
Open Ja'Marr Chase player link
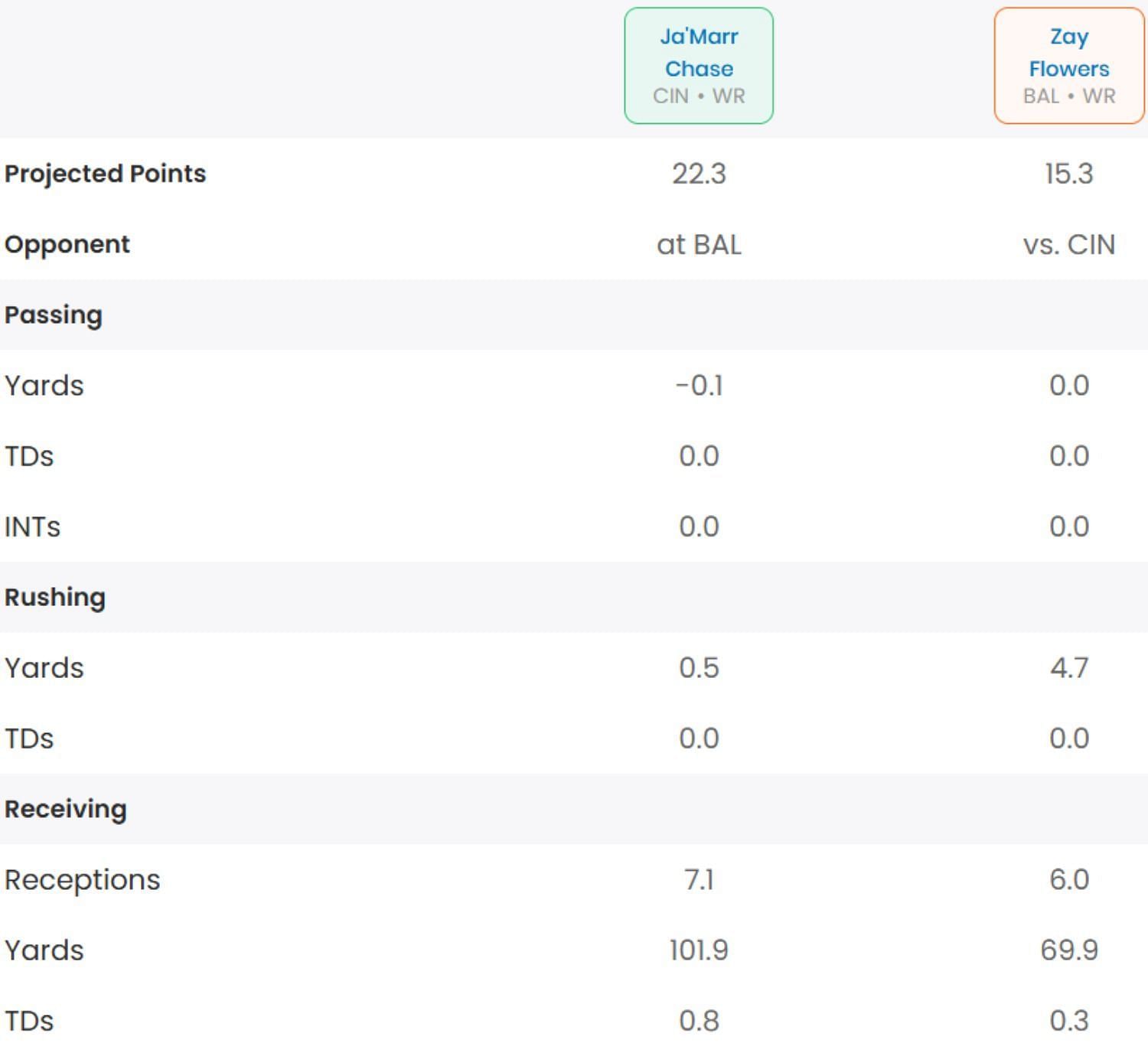point(699,52)
